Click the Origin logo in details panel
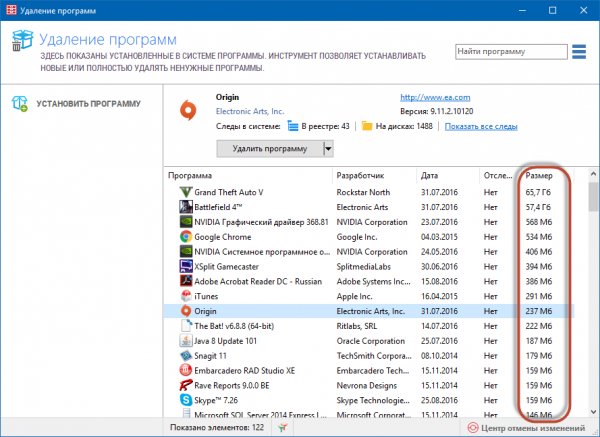This screenshot has height=437, width=600. pos(188,110)
